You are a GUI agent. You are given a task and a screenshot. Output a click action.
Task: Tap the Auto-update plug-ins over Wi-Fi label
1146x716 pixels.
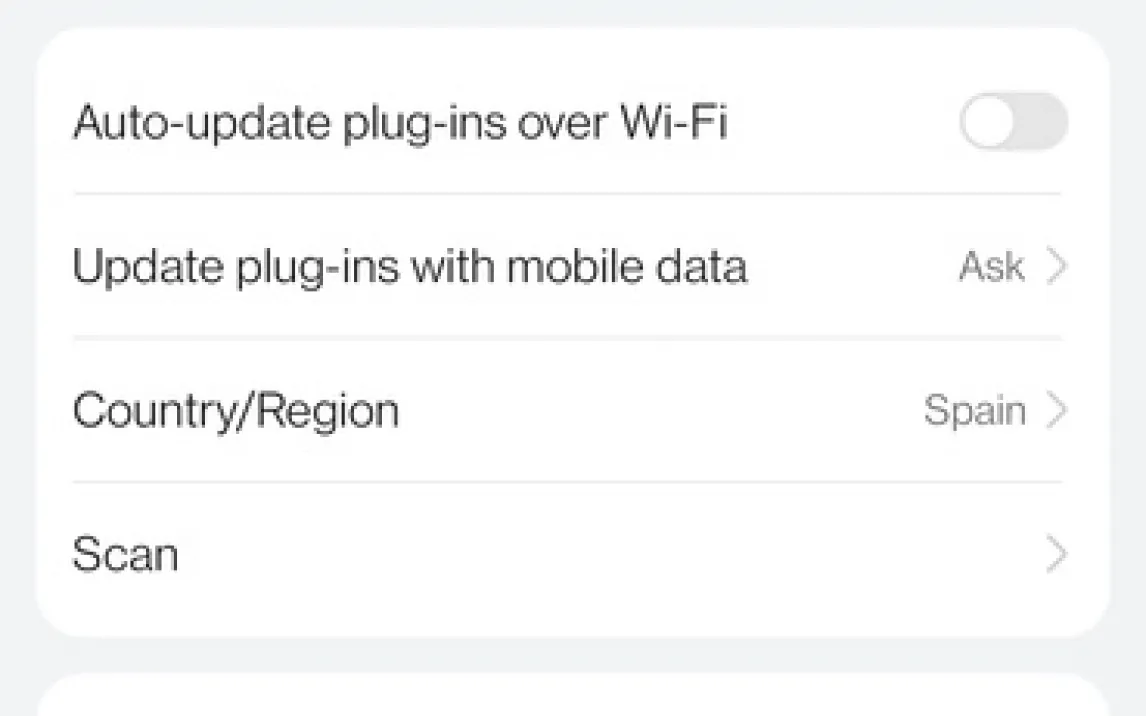pyautogui.click(x=400, y=123)
